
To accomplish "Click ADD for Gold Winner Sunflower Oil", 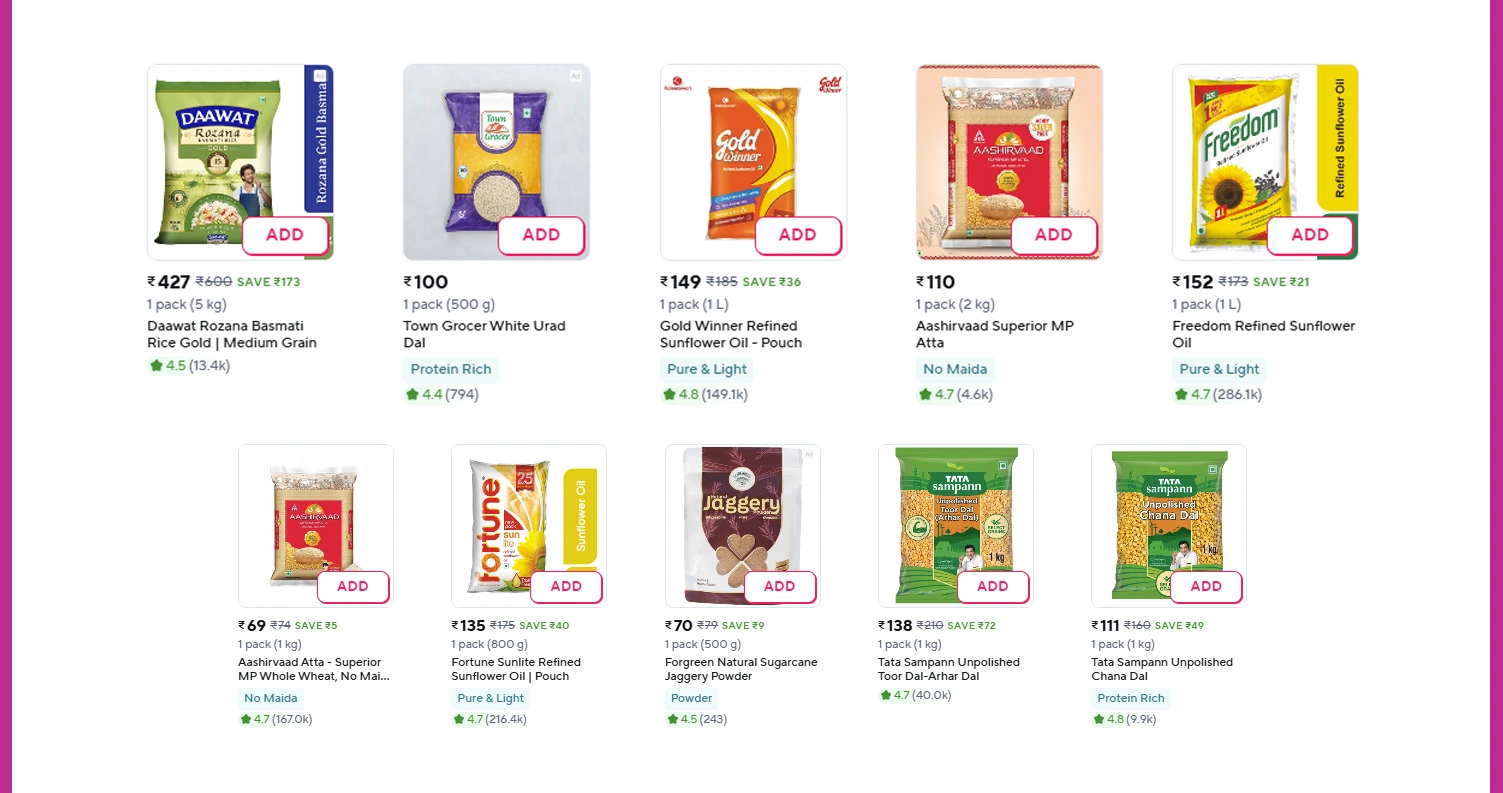I will tap(797, 235).
